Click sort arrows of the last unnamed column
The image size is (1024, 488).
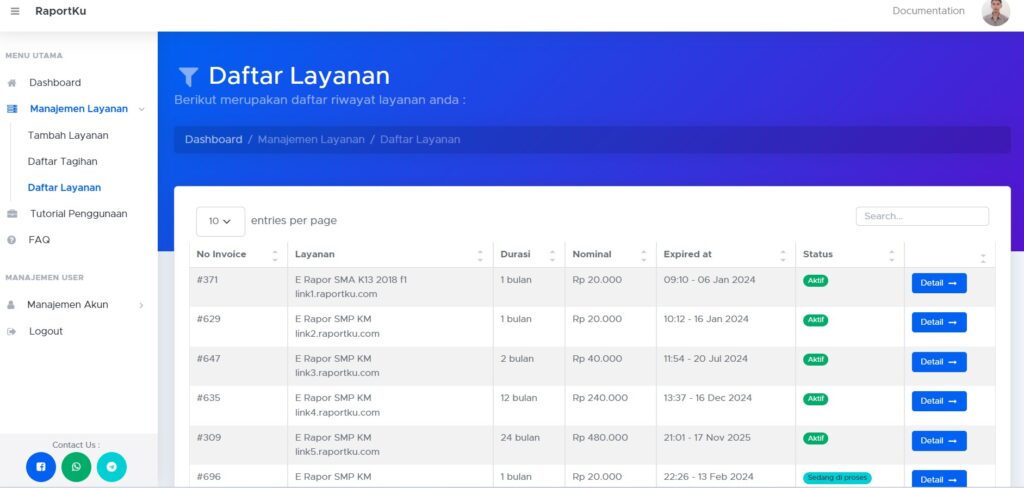click(983, 257)
